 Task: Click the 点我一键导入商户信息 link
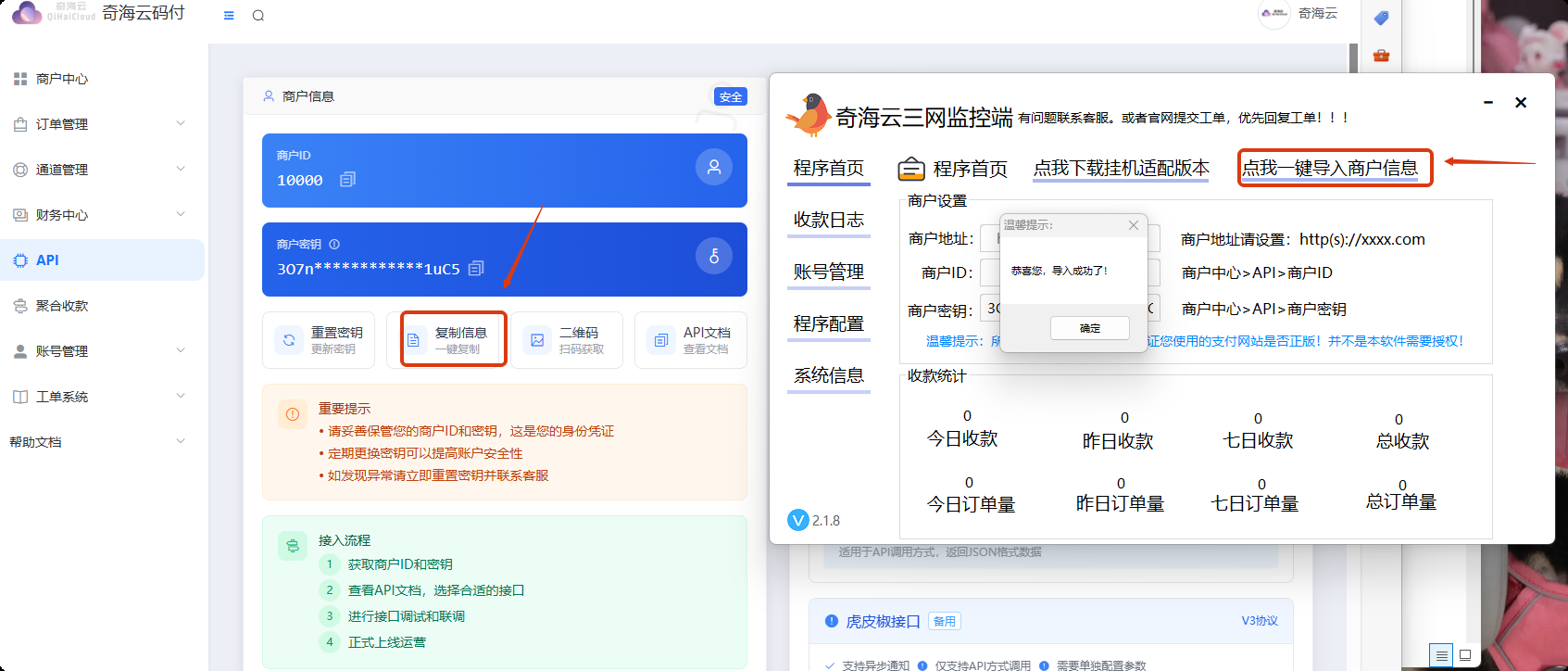tap(1330, 169)
